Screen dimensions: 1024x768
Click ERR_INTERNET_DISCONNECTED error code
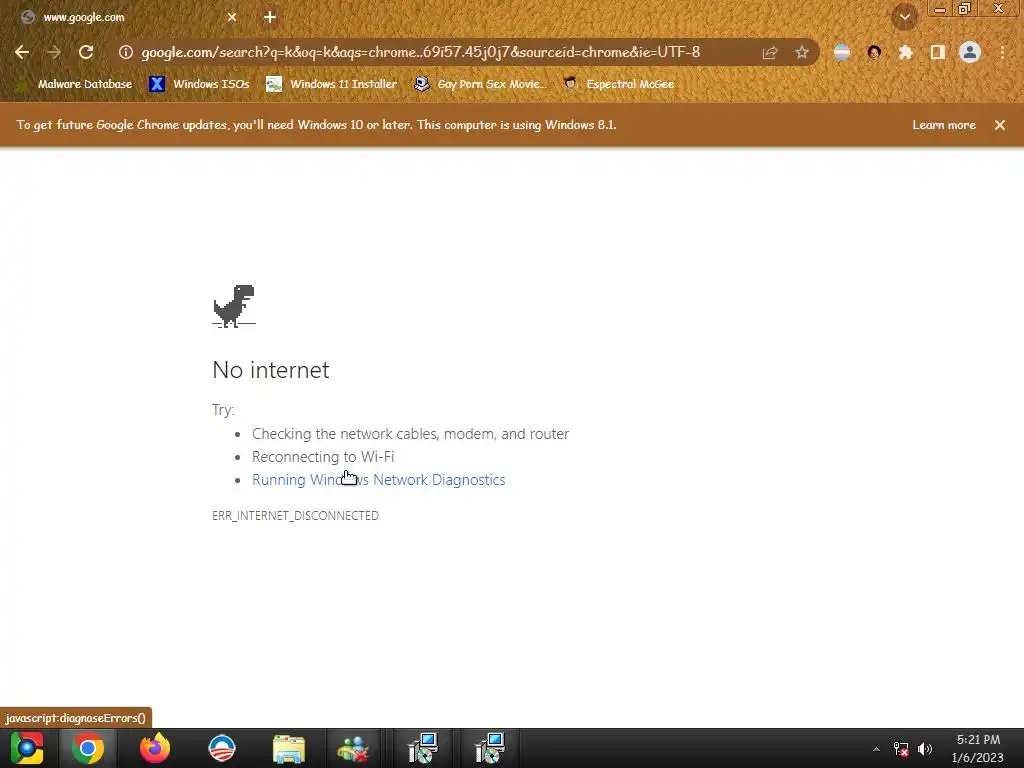pyautogui.click(x=295, y=516)
